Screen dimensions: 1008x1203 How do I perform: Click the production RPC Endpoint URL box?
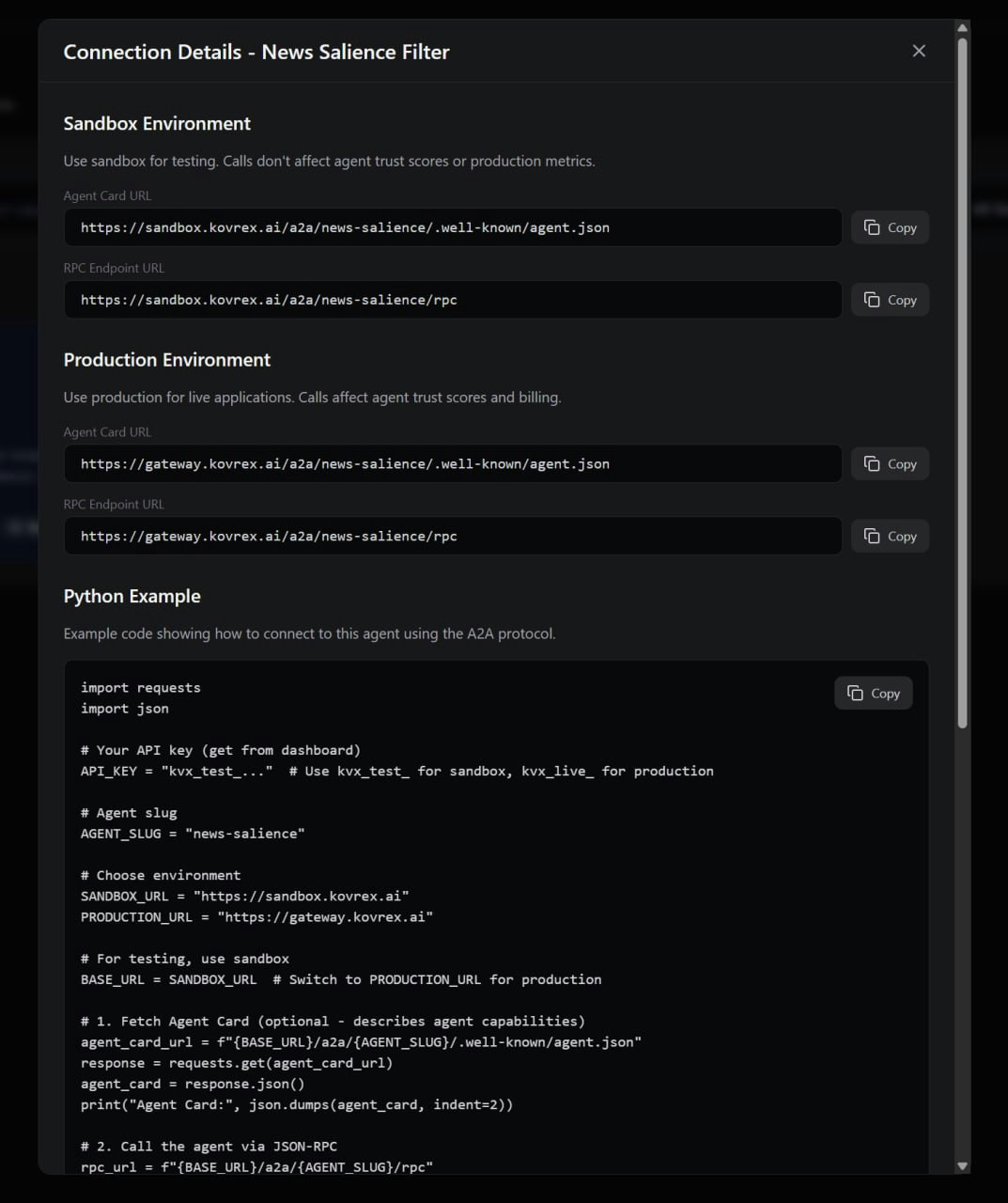pyautogui.click(x=452, y=536)
